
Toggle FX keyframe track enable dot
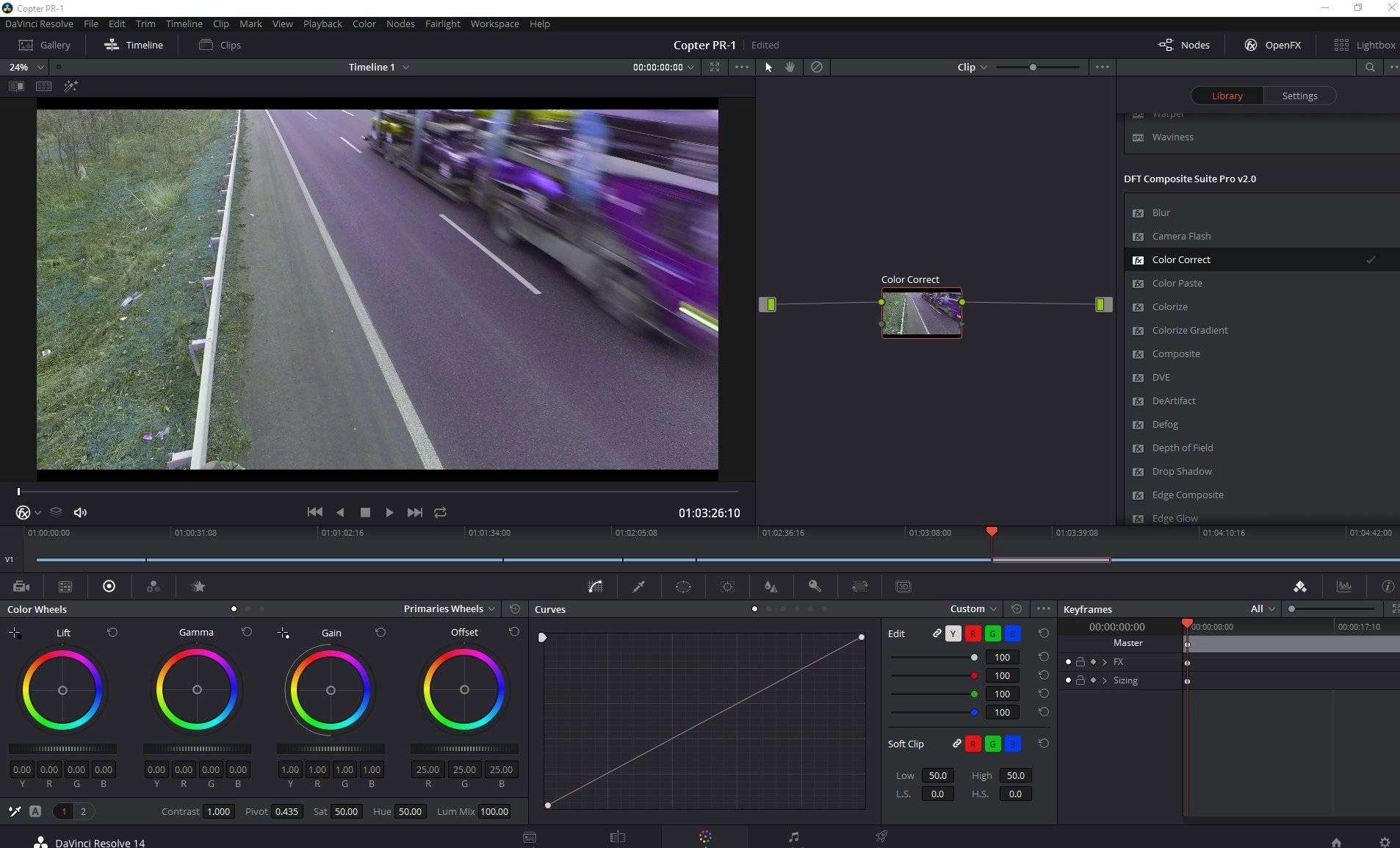point(1068,662)
